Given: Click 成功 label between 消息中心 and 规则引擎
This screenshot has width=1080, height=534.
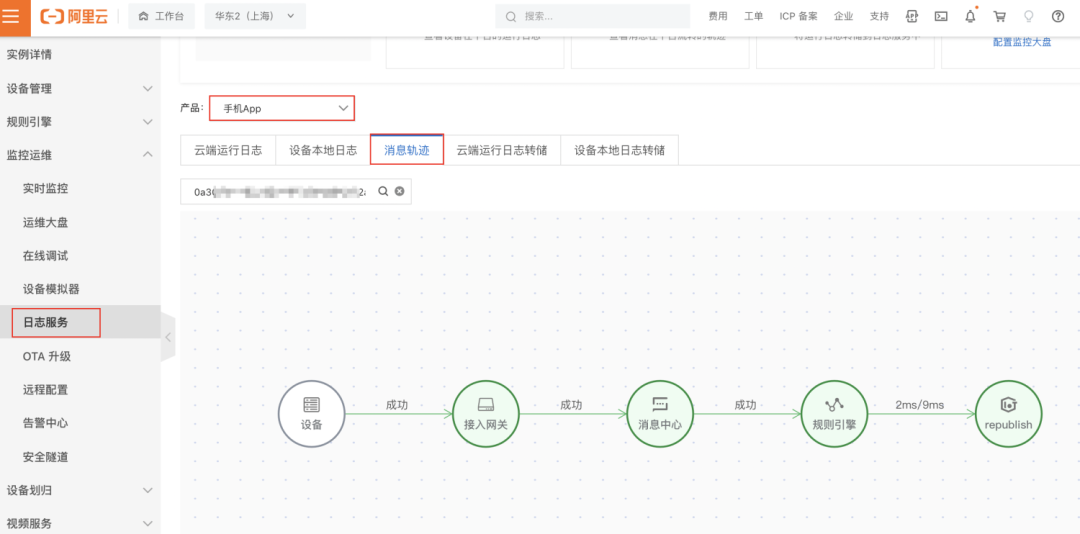Looking at the screenshot, I should pos(745,405).
